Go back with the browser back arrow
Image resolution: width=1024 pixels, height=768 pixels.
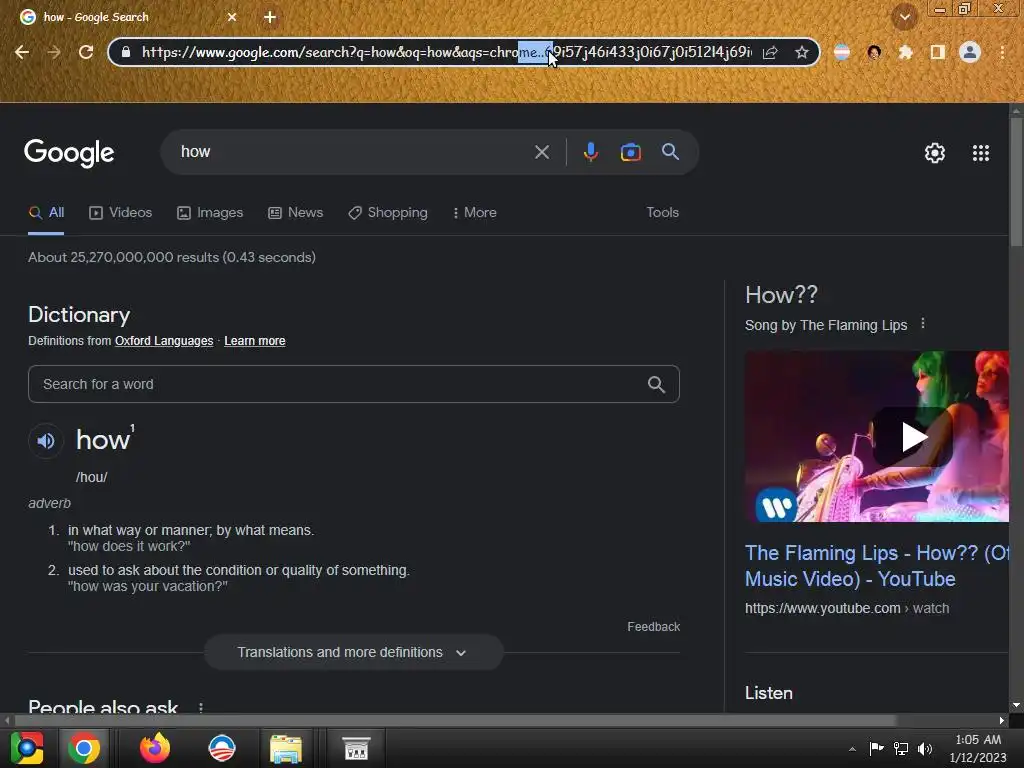(x=22, y=52)
